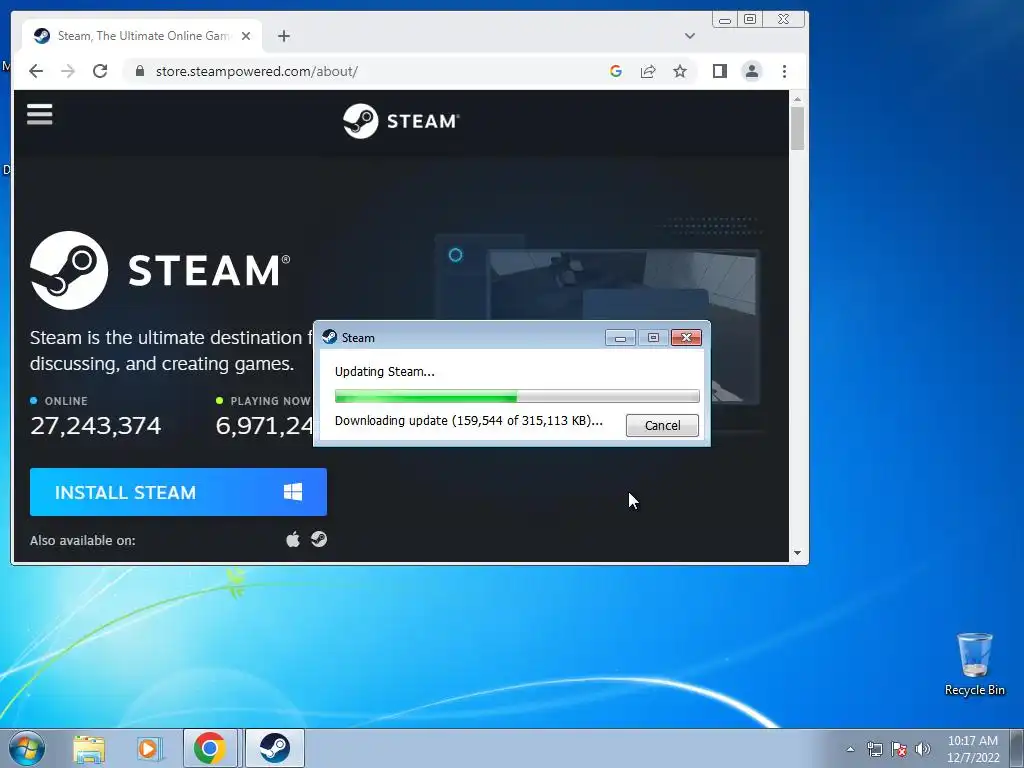The width and height of the screenshot is (1024, 768).
Task: Open Chrome side panel
Action: click(720, 71)
